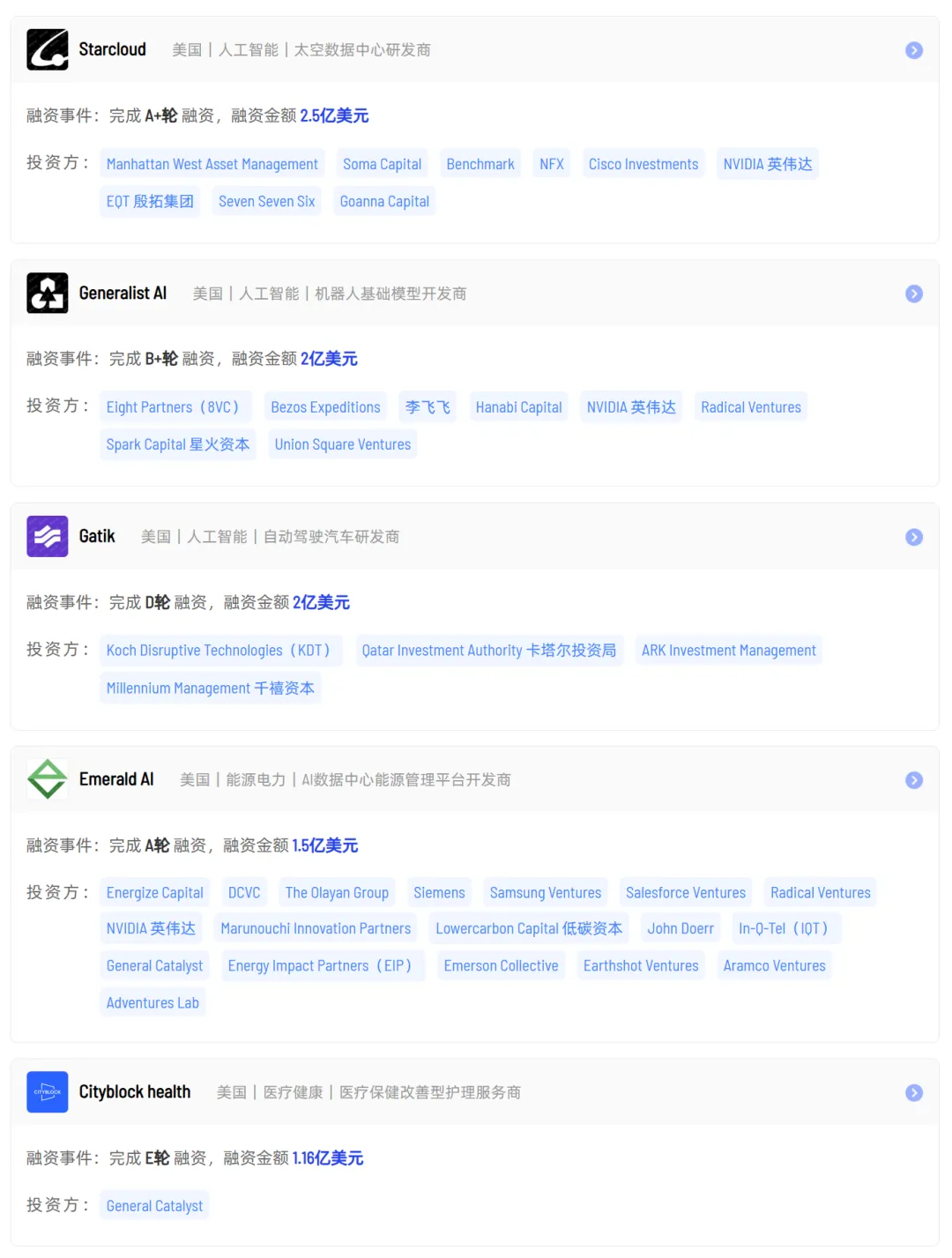This screenshot has height=1258, width=952.
Task: Select Seven Seven Six investor tag
Action: pos(267,201)
